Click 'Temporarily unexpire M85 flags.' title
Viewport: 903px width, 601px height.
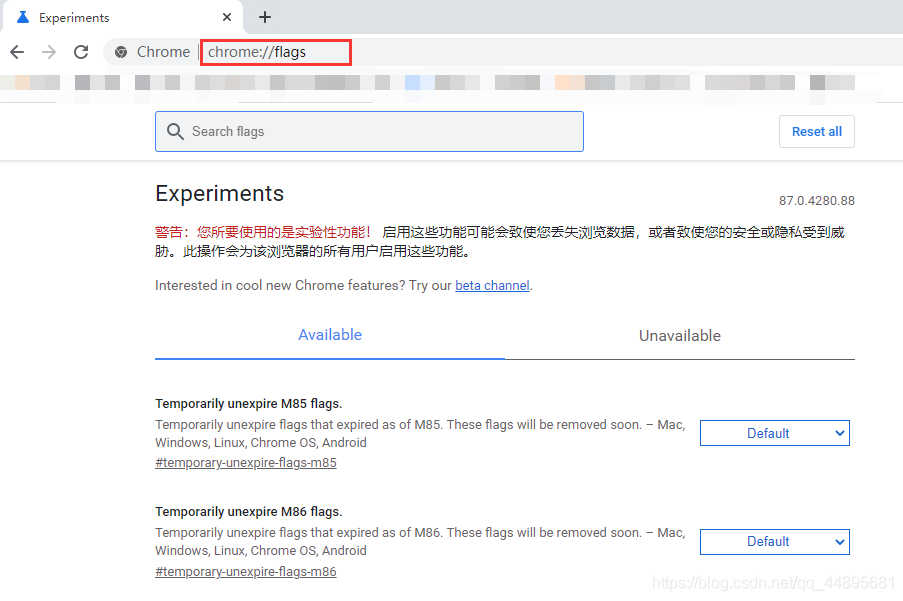pyautogui.click(x=249, y=404)
